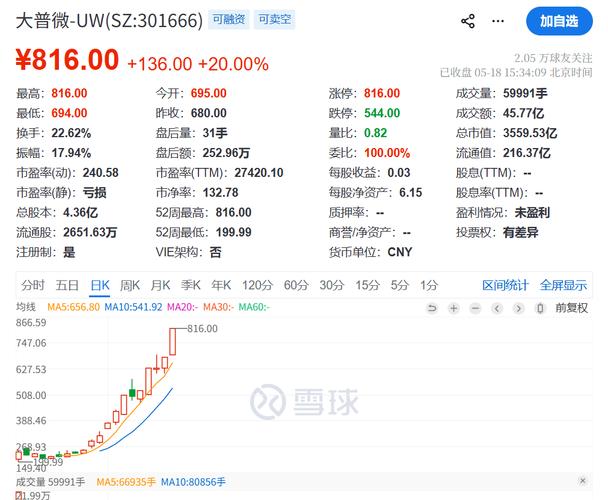Switch to 分时 chart tab
The height and width of the screenshot is (500, 608).
33,285
